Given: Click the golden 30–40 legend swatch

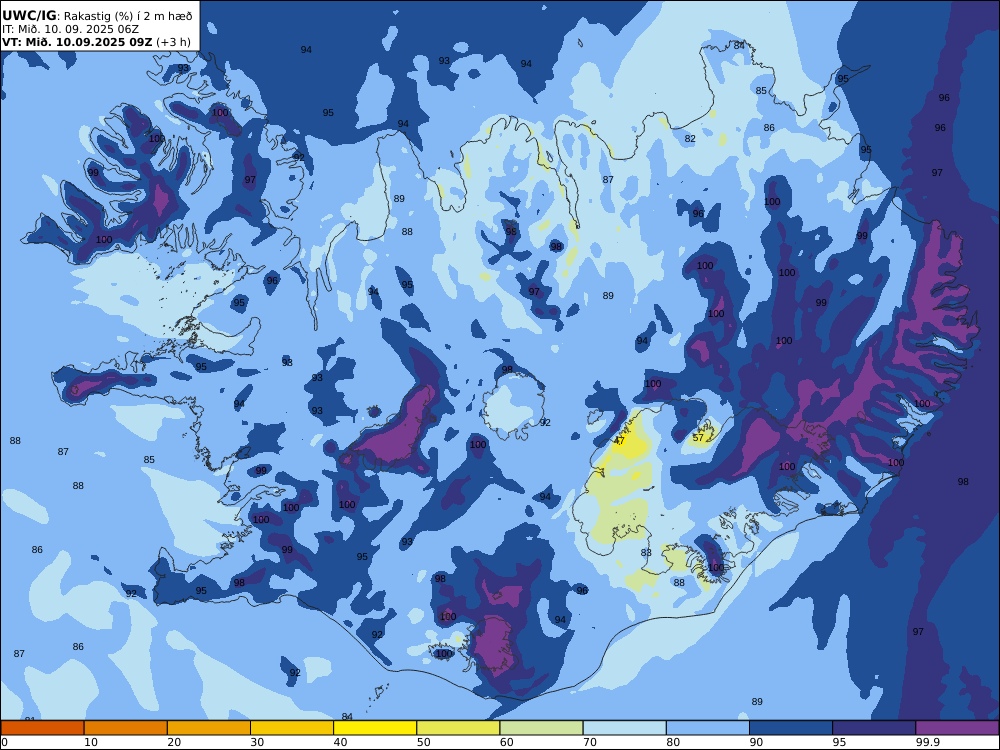Looking at the screenshot, I should (x=292, y=728).
